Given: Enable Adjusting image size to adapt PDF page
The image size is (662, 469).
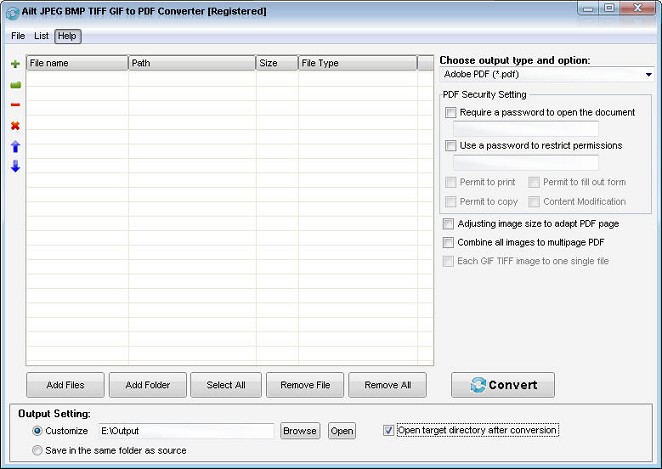Looking at the screenshot, I should 448,224.
